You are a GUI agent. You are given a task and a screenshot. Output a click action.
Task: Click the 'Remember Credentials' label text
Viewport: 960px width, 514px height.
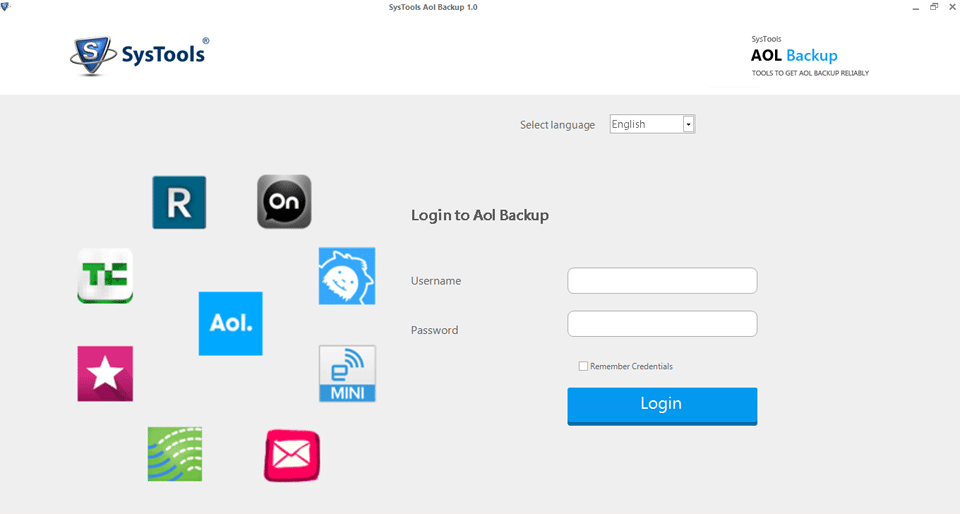(x=631, y=366)
